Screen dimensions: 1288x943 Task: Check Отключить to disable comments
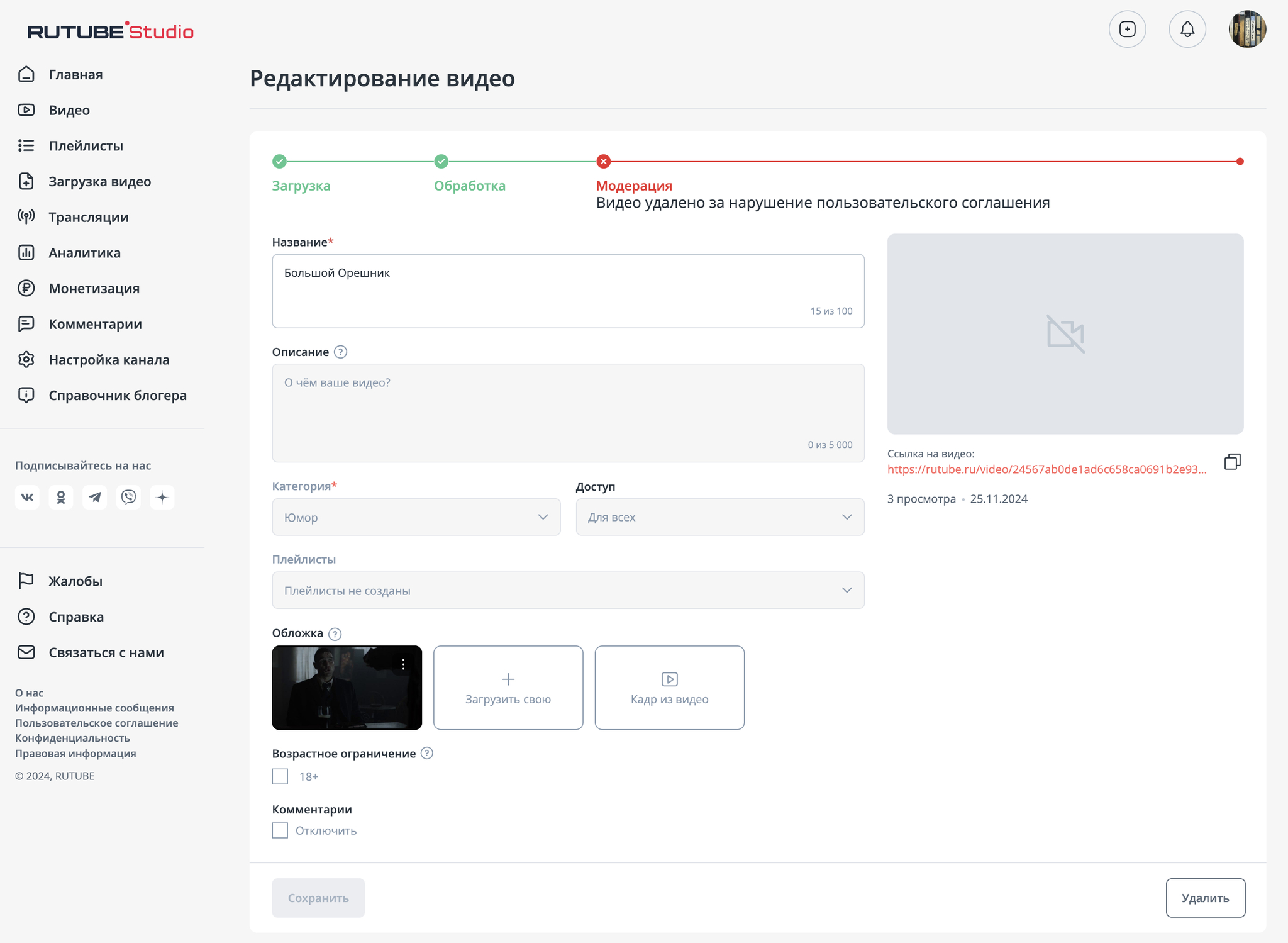pos(280,830)
